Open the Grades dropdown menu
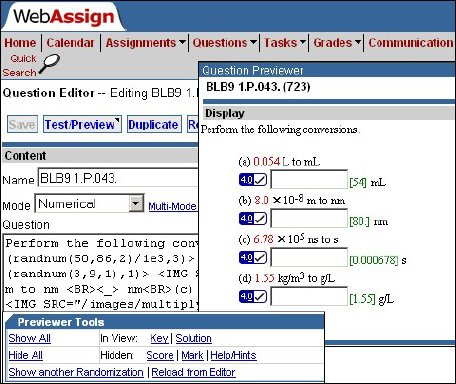456x384 pixels. 337,43
